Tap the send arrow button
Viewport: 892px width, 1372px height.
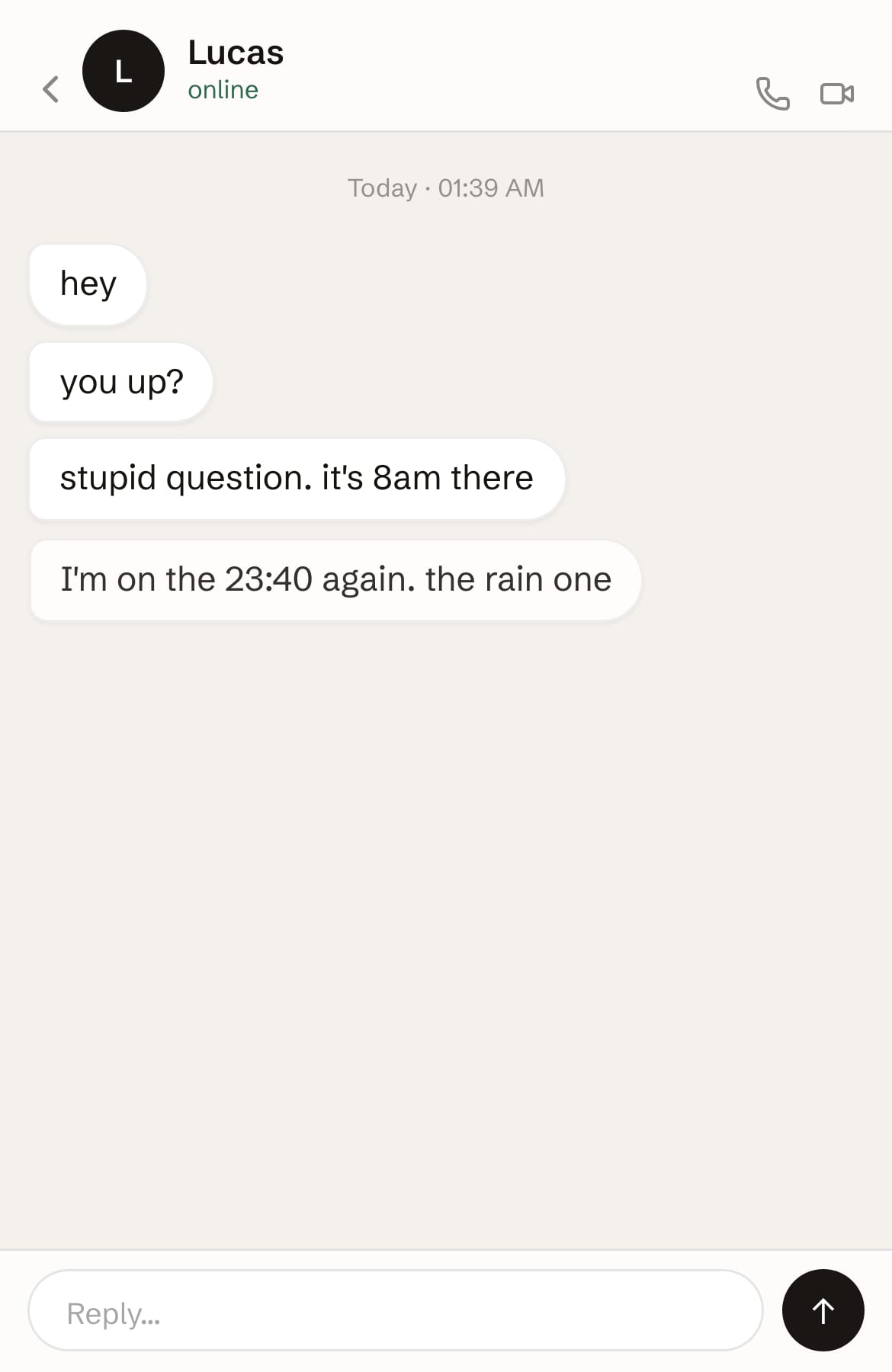pos(823,1310)
